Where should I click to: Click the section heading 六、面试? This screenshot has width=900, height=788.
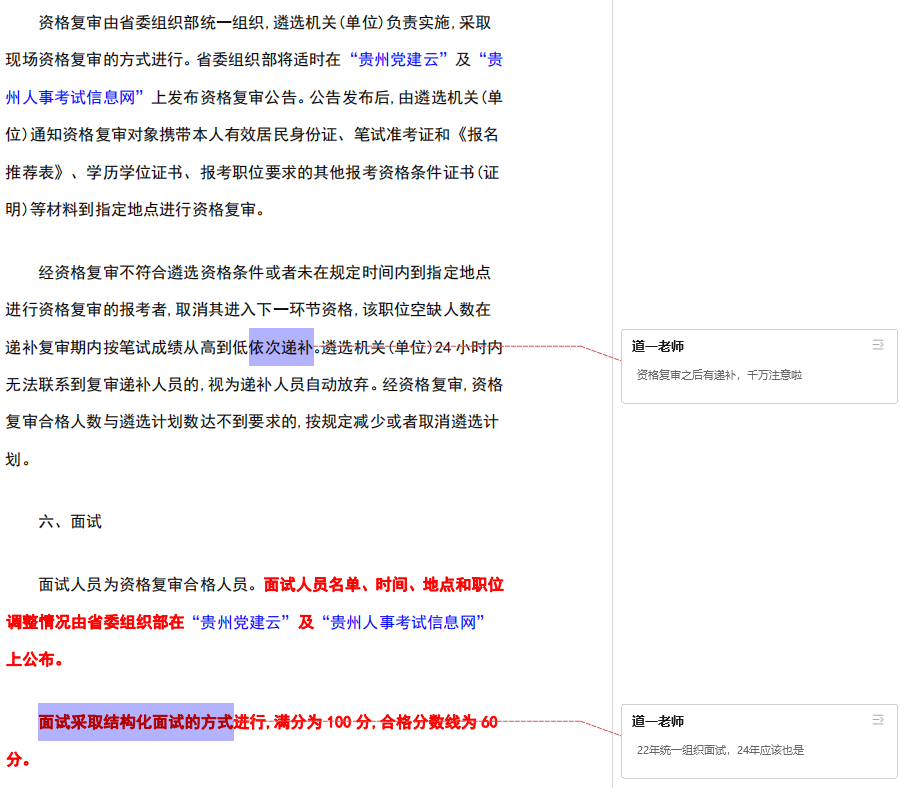(x=70, y=522)
